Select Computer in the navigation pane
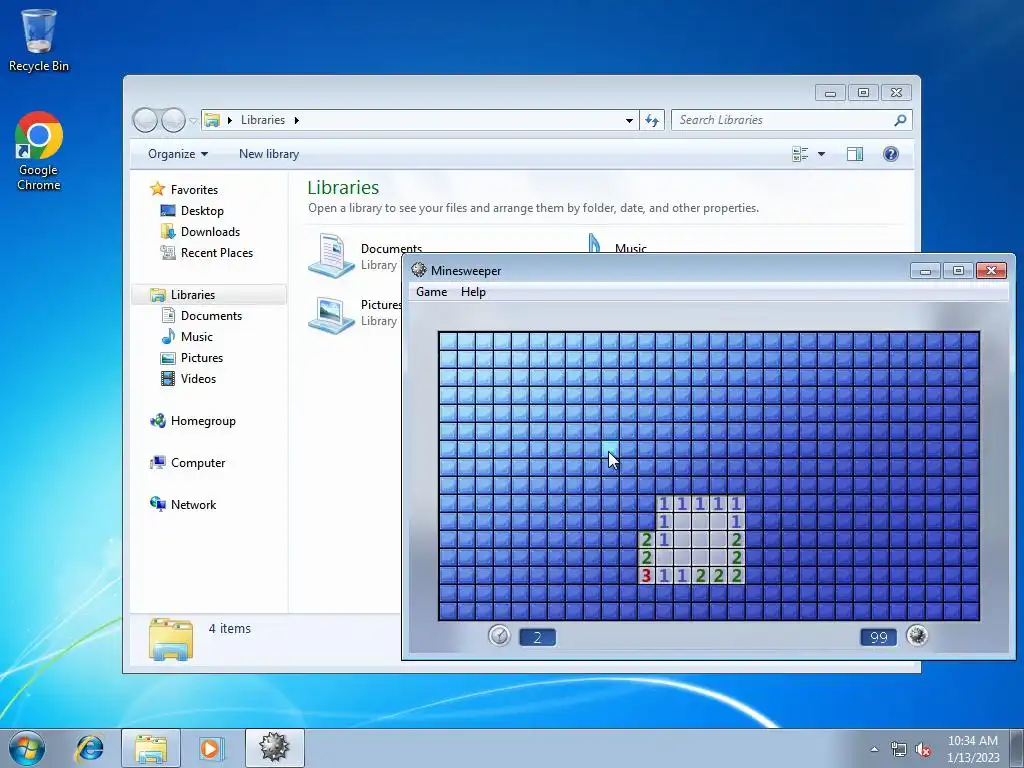Screen dimensions: 1024x768 coord(197,462)
